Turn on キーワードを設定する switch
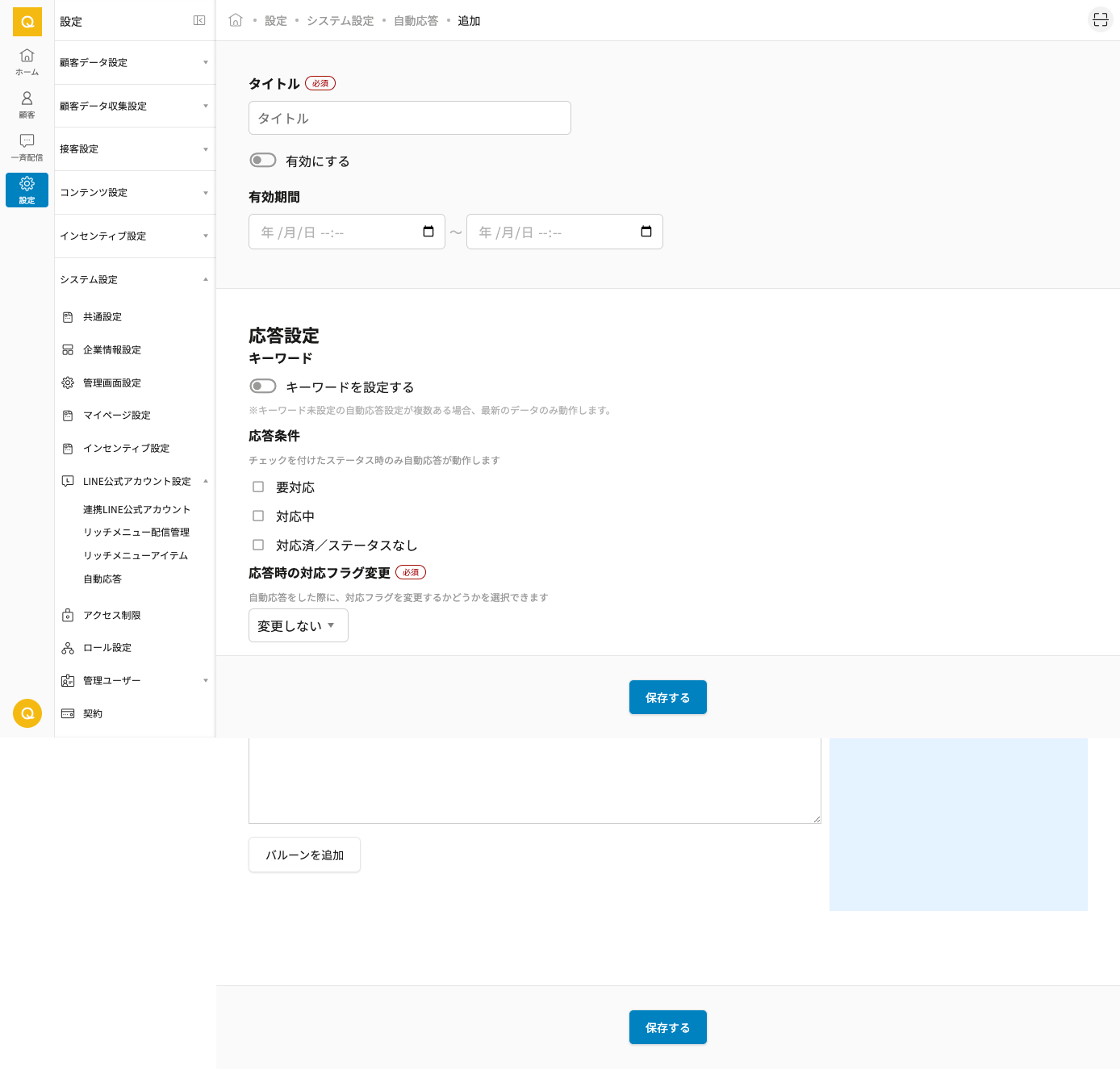The height and width of the screenshot is (1070, 1120). [263, 387]
